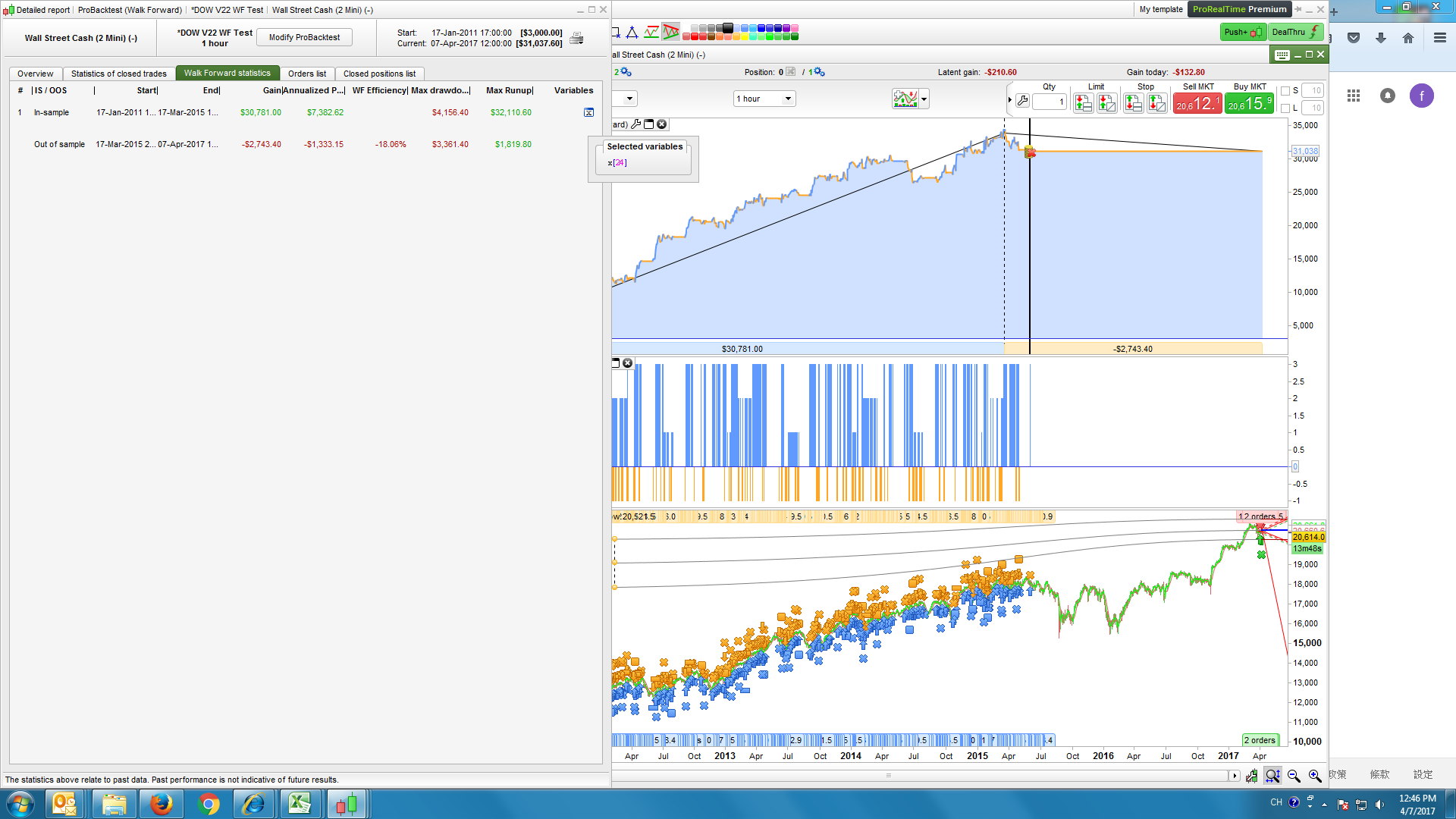Open the trading panel wrench settings

[x=1022, y=100]
